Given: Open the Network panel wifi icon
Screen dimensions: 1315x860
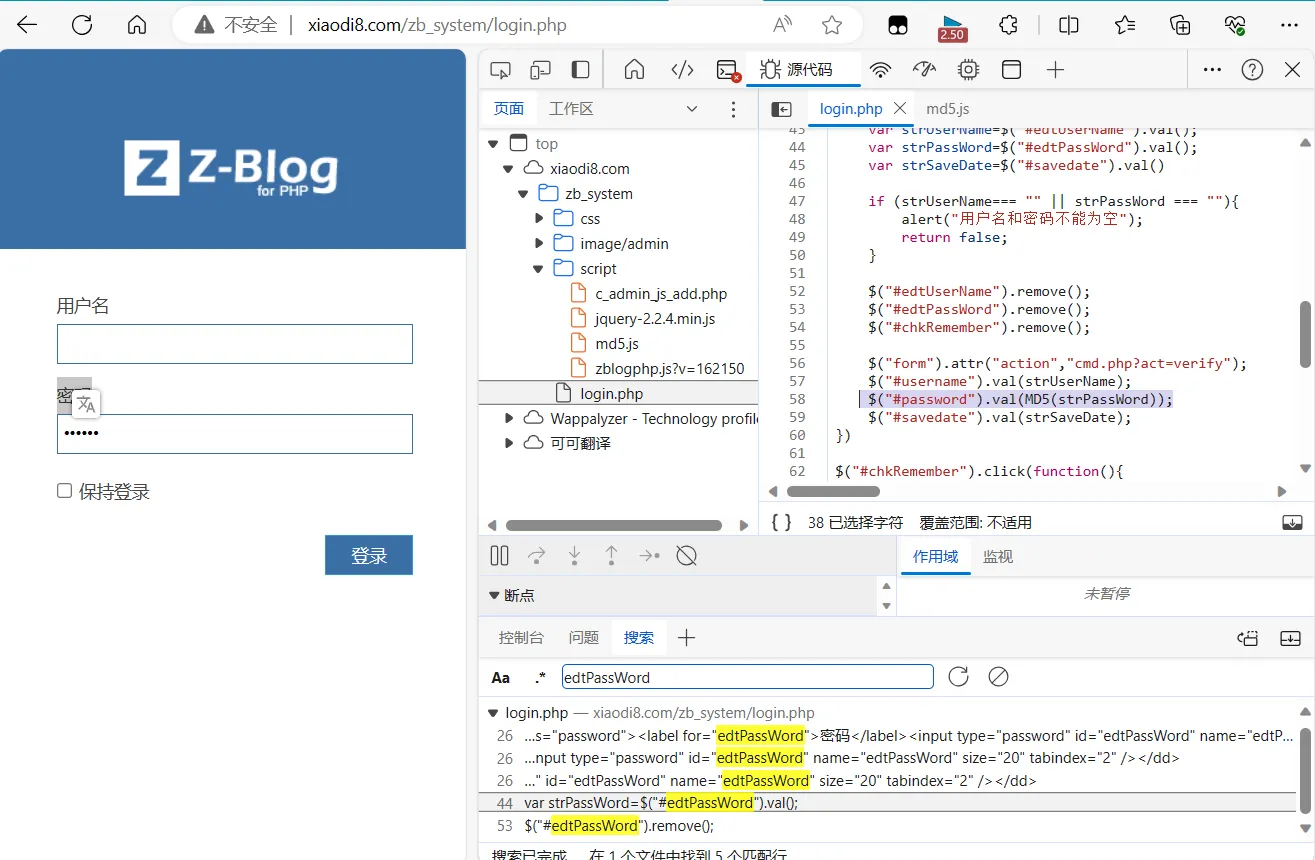Looking at the screenshot, I should [880, 70].
